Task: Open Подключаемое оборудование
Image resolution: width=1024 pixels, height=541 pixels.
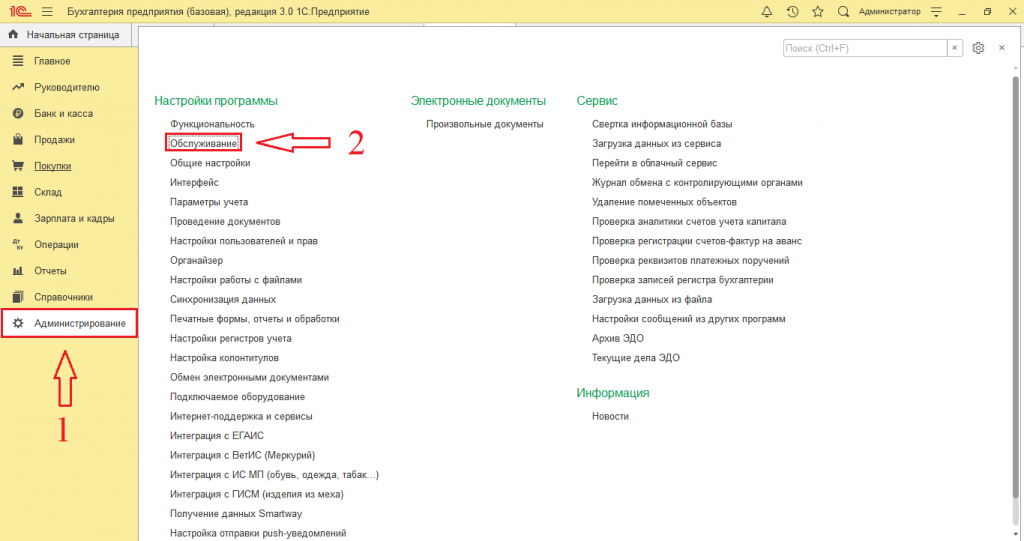Action: point(237,397)
